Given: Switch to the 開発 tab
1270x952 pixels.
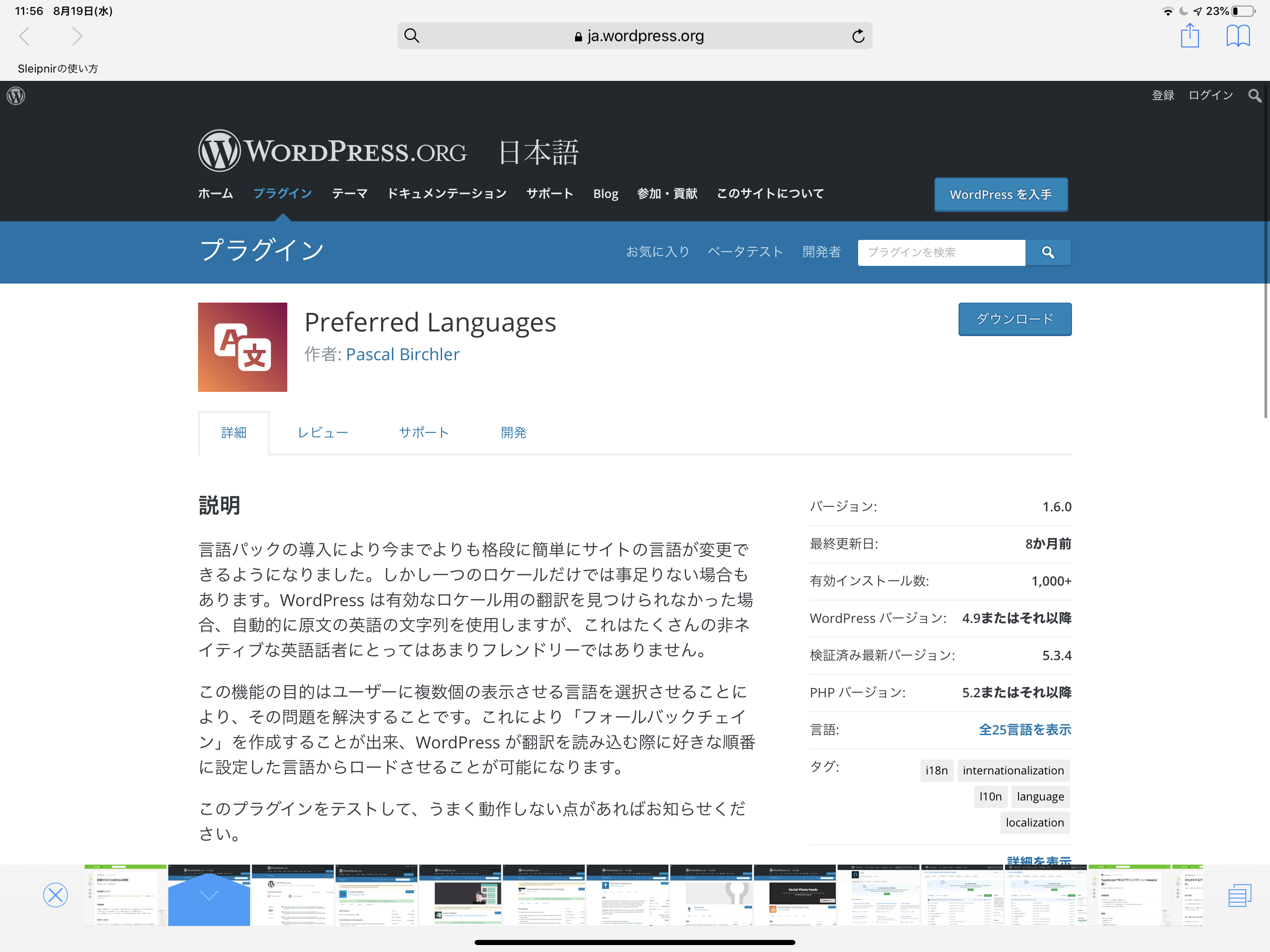Looking at the screenshot, I should [514, 432].
